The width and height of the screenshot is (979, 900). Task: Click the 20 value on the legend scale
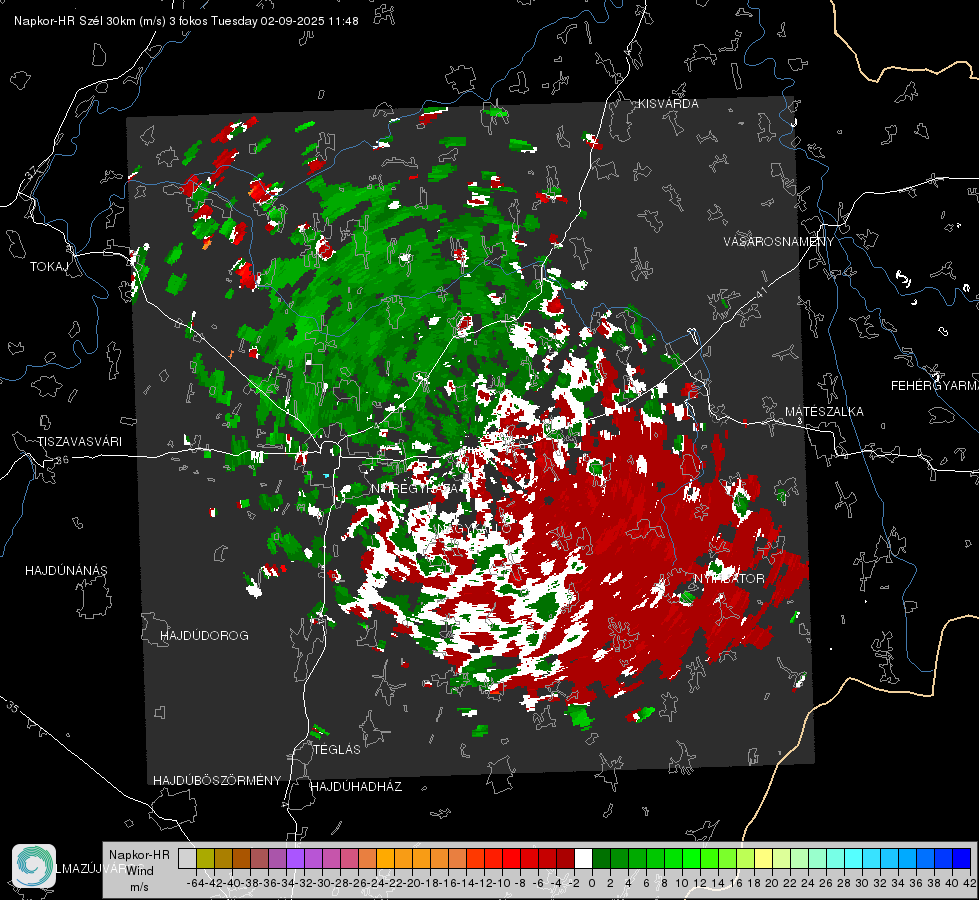pos(772,883)
